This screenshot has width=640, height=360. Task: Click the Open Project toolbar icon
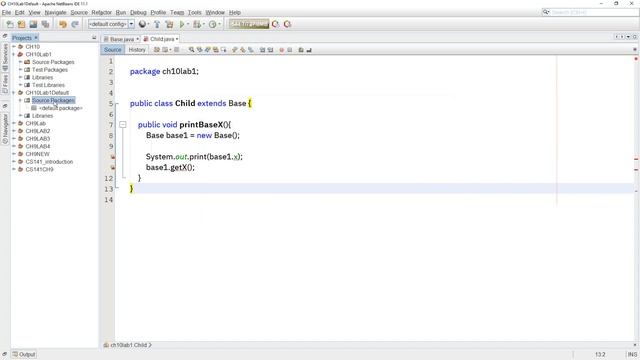pos(33,24)
